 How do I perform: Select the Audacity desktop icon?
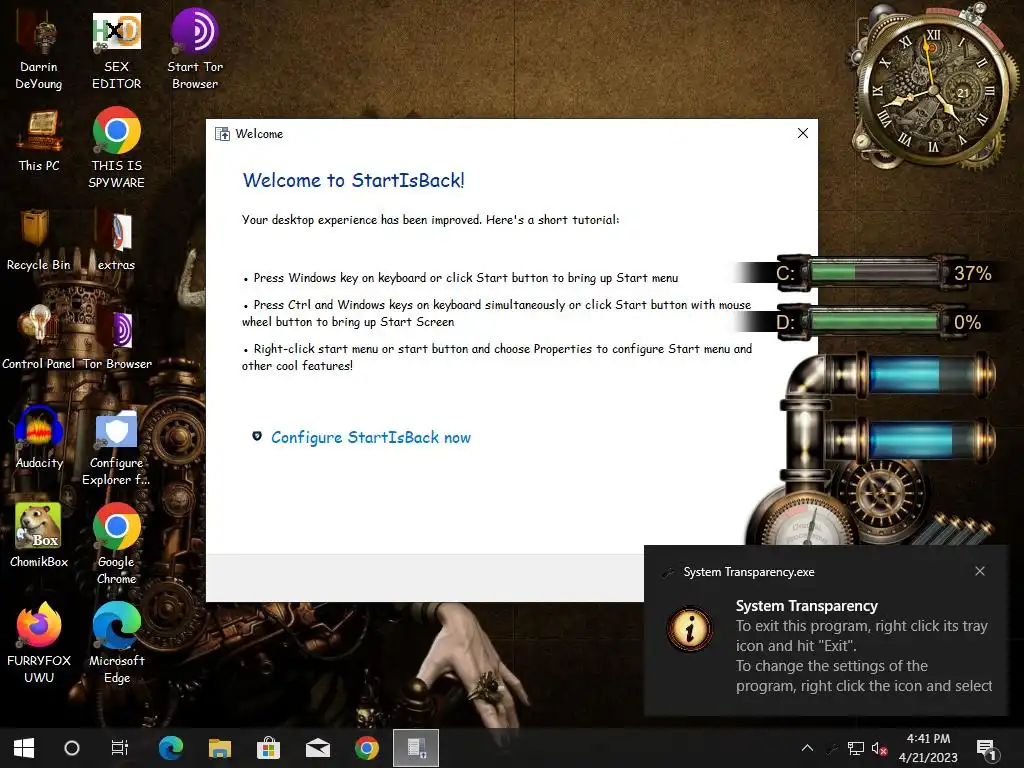pyautogui.click(x=39, y=437)
